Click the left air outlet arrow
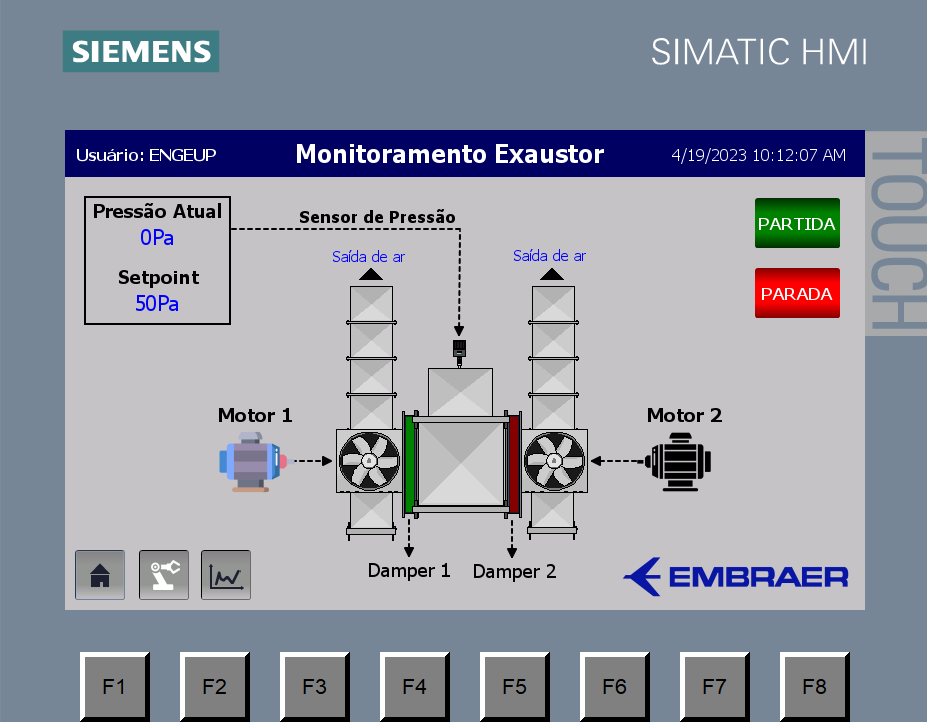This screenshot has width=927, height=722. coord(371,274)
